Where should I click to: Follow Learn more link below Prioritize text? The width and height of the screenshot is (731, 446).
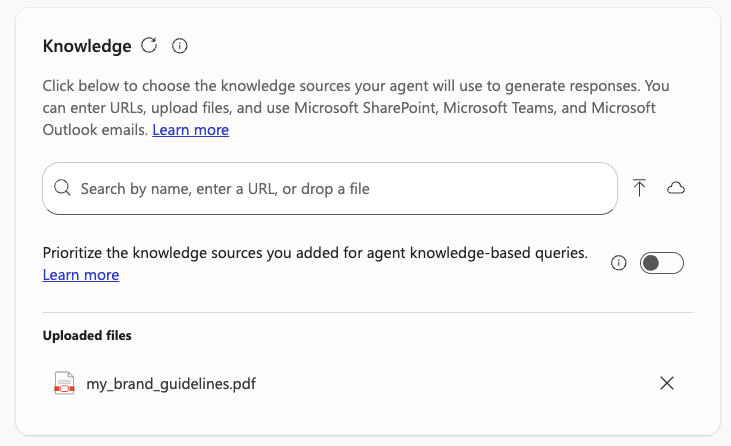pyautogui.click(x=81, y=275)
